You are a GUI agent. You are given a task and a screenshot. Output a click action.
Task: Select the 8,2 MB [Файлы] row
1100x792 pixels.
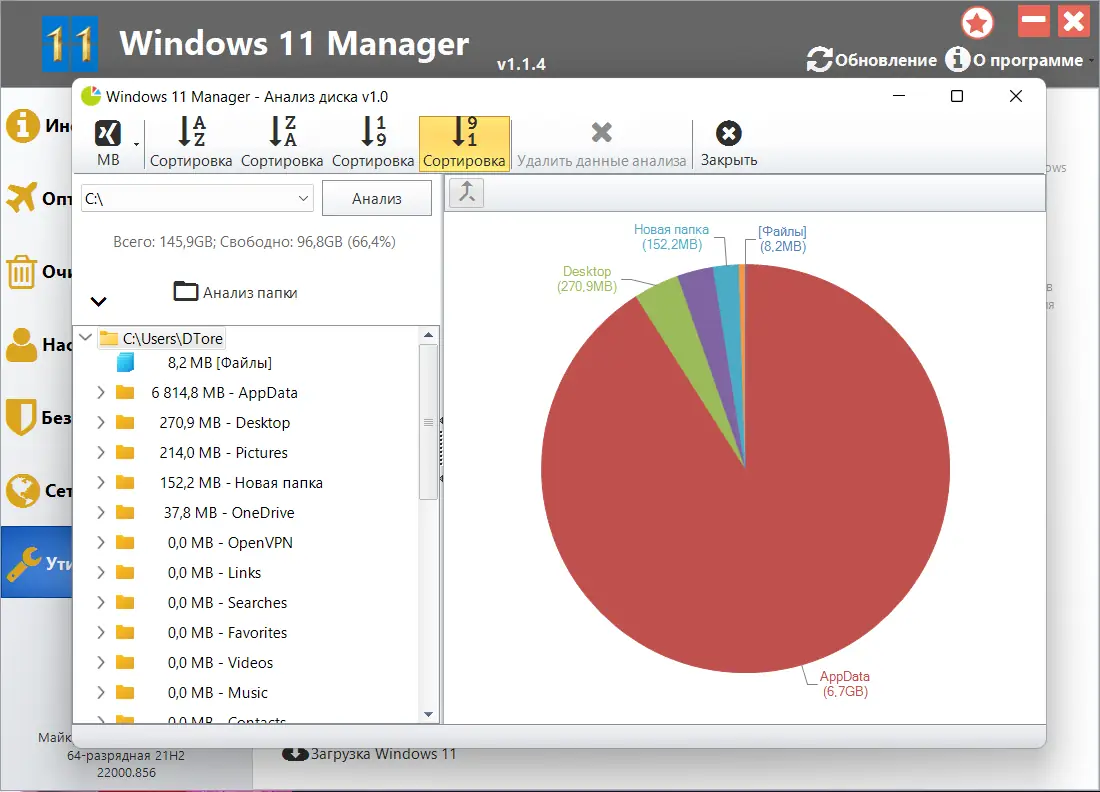[220, 363]
